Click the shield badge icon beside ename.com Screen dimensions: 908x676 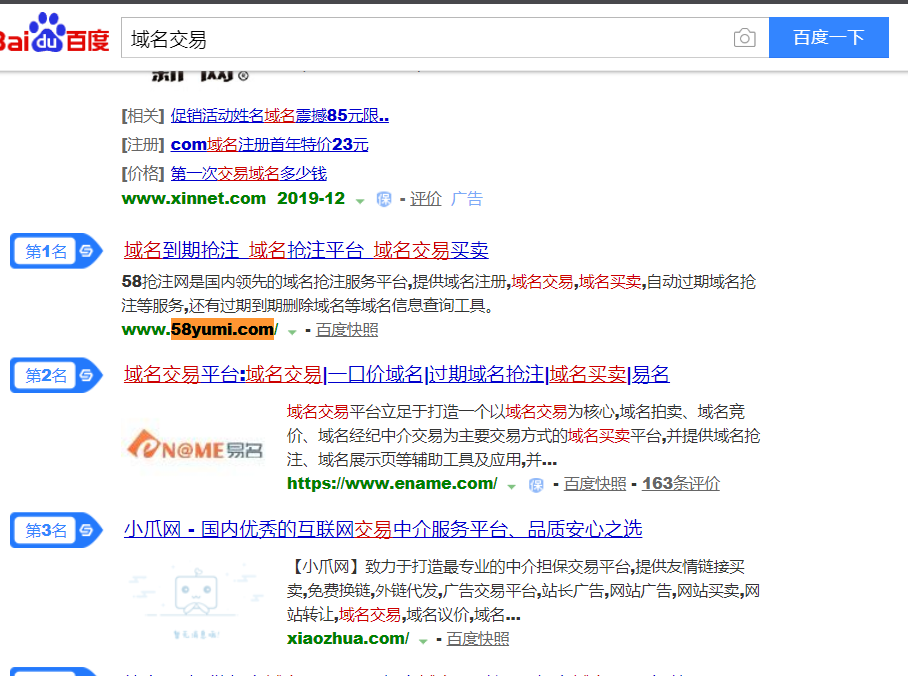(x=536, y=485)
